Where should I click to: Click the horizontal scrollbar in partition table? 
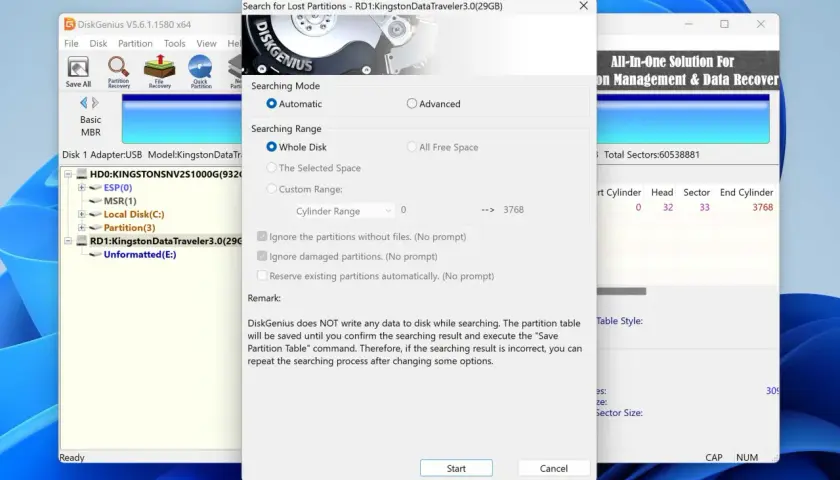click(621, 291)
